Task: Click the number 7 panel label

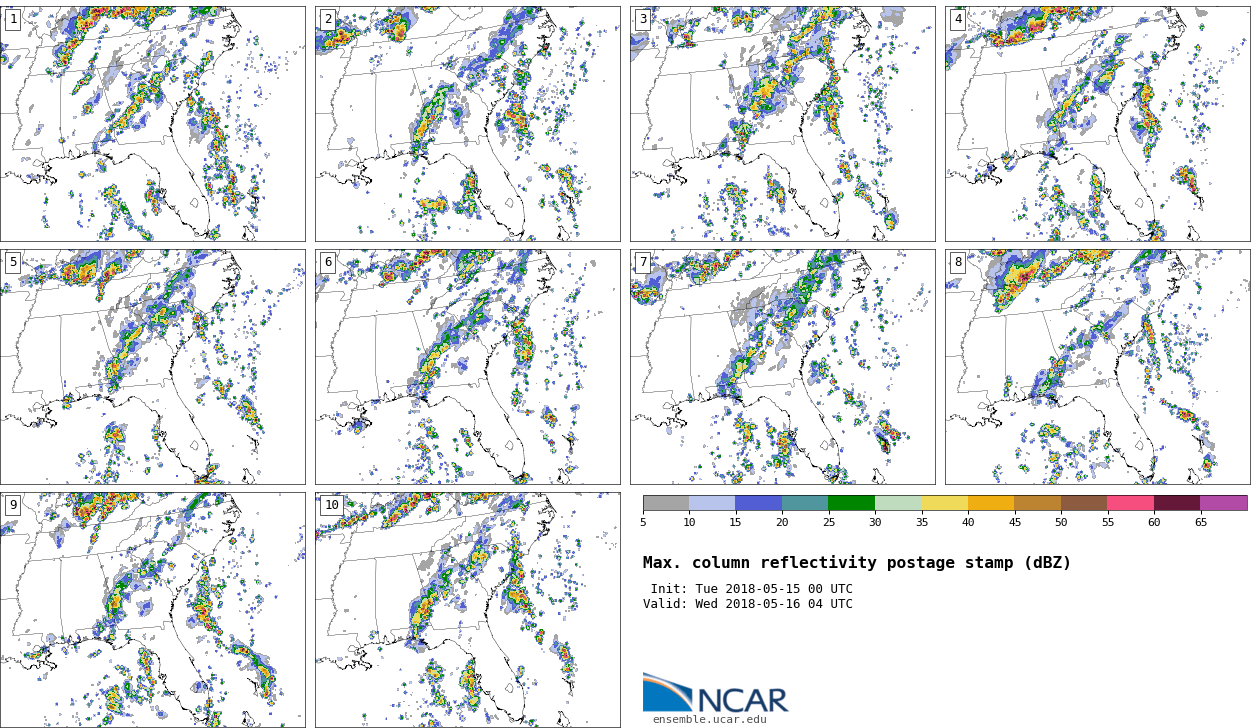Action: 643,262
